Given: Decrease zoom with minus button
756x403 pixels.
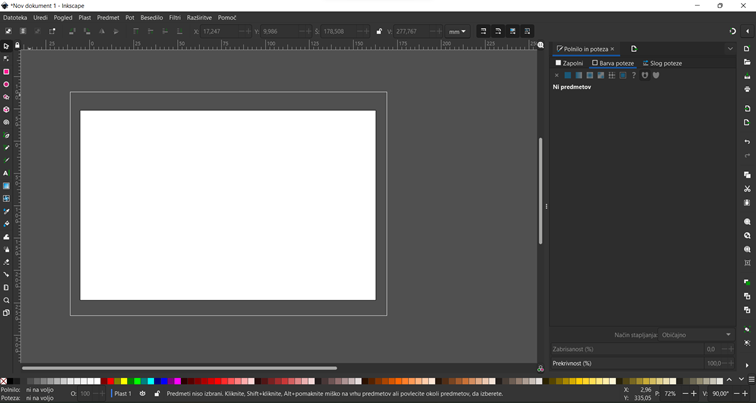Looking at the screenshot, I should [685, 393].
